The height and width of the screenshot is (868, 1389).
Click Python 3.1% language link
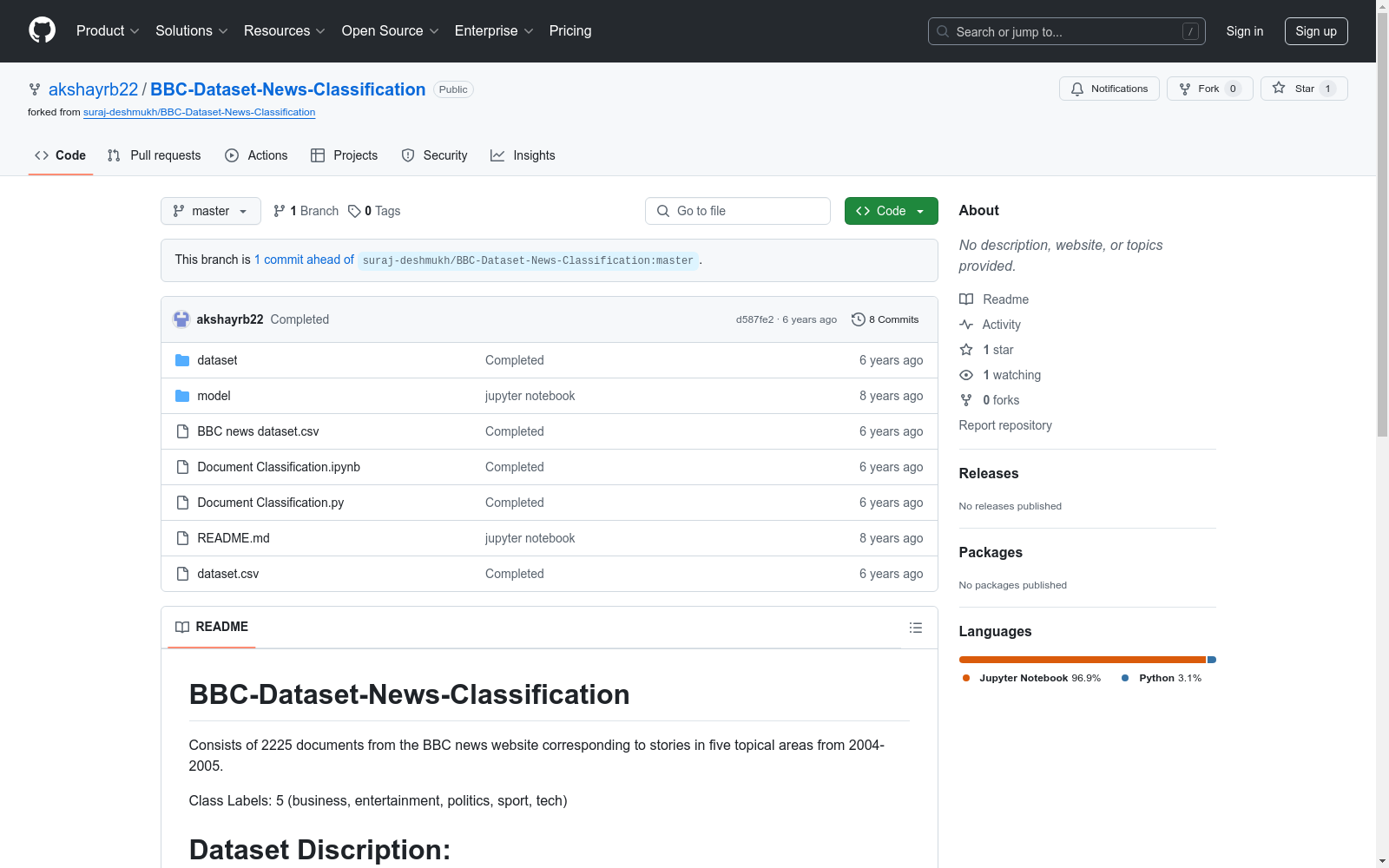point(1162,678)
